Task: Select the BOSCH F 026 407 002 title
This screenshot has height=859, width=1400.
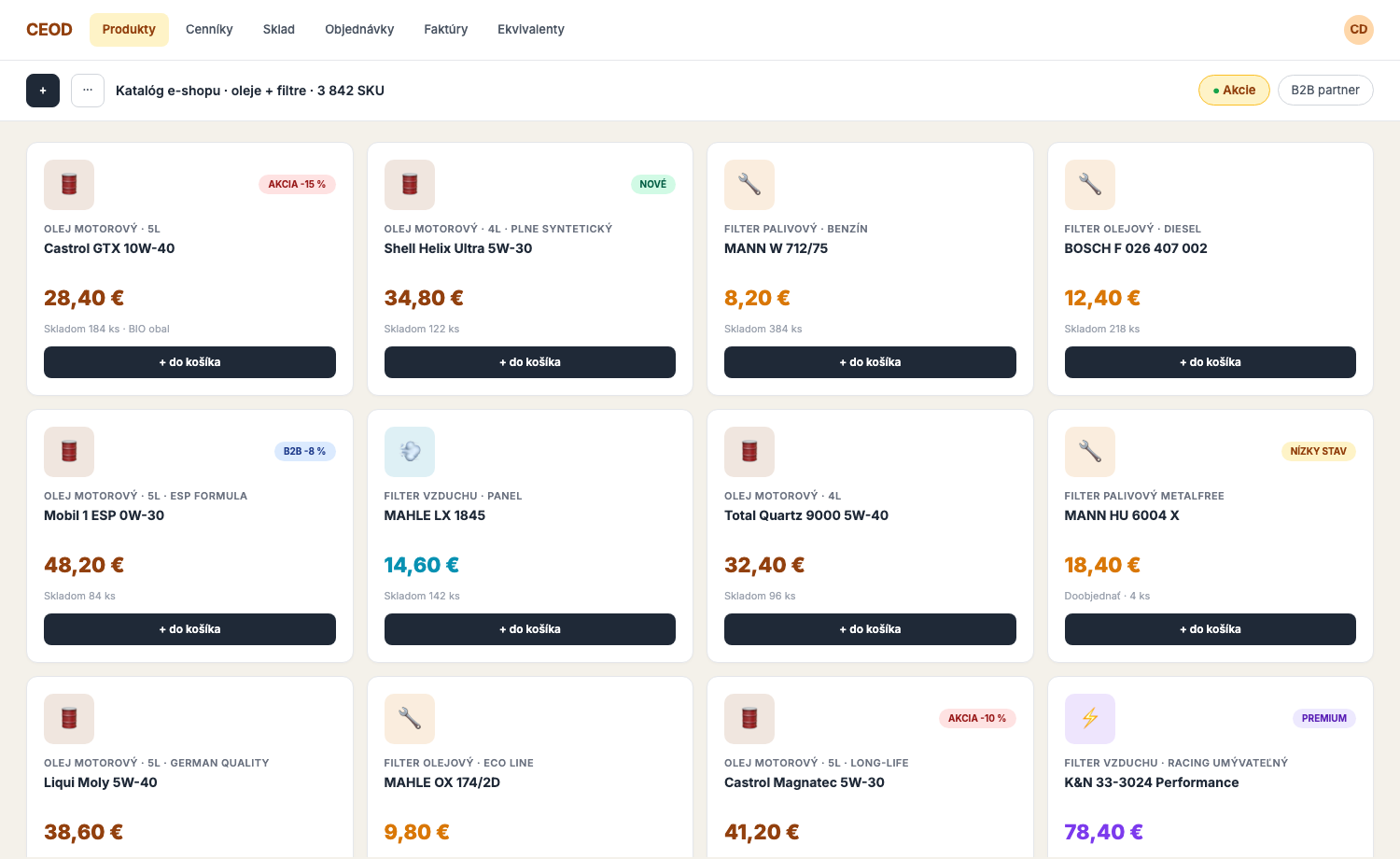Action: click(x=1136, y=248)
